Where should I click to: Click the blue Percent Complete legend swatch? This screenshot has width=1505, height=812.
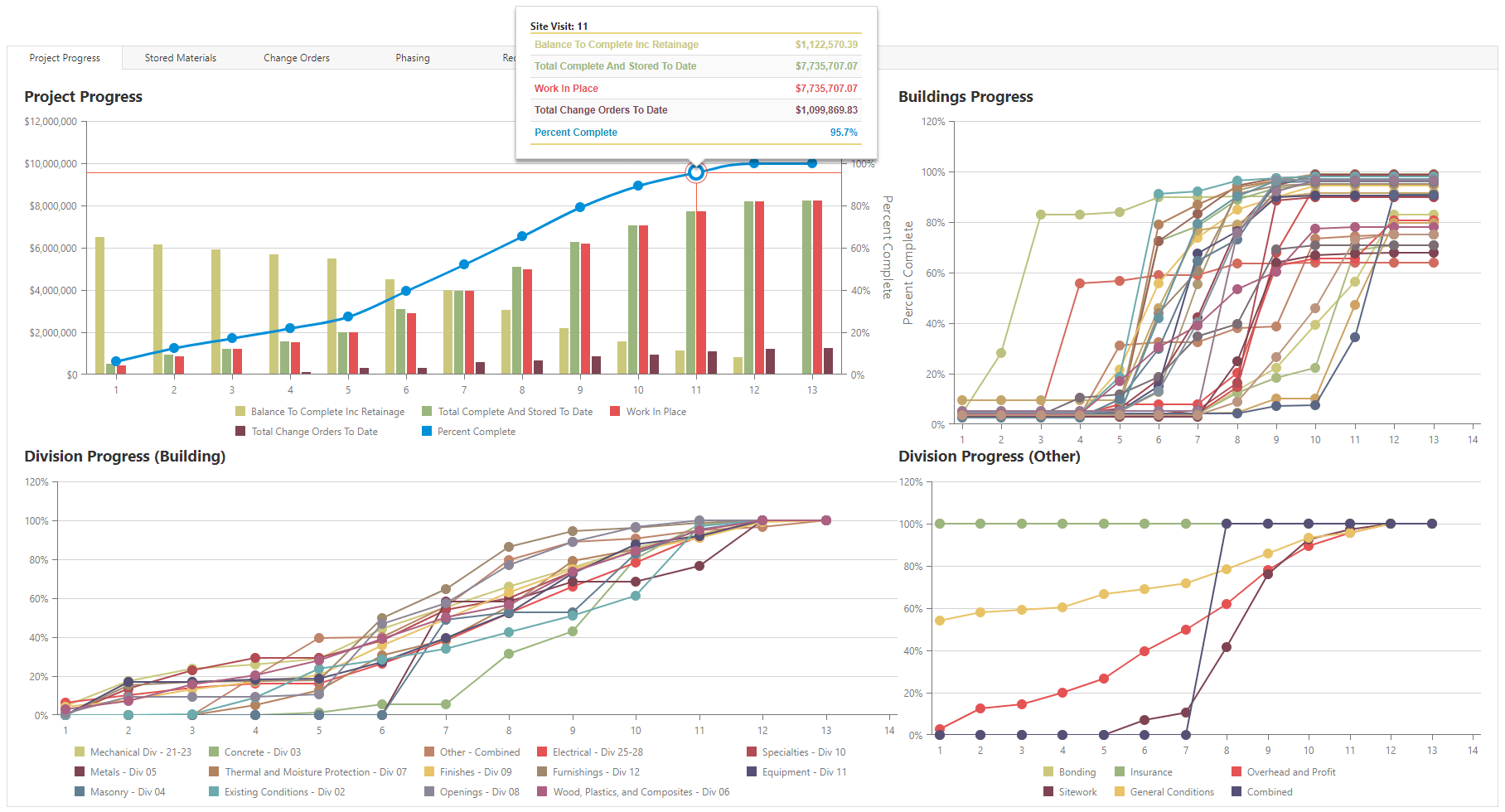[x=427, y=432]
